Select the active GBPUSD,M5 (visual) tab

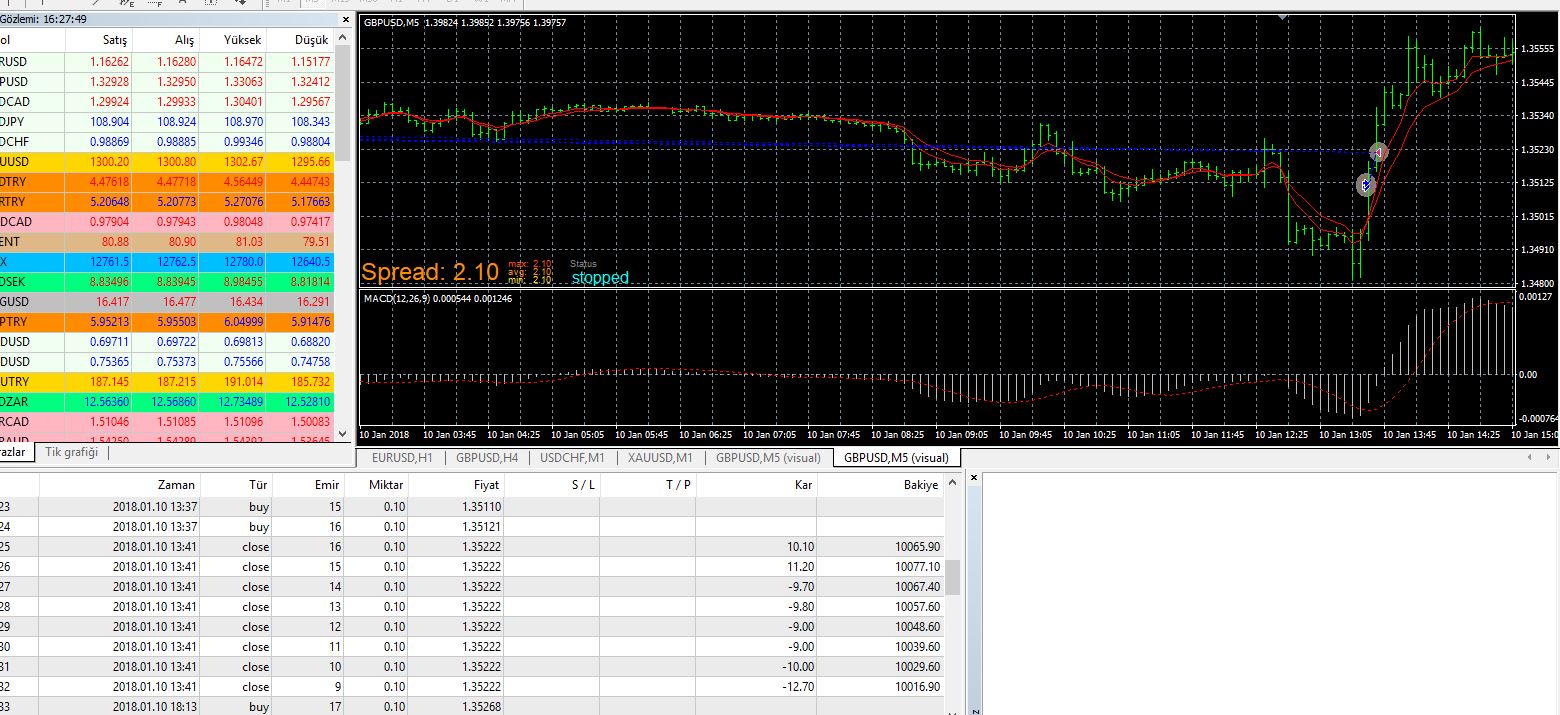896,458
